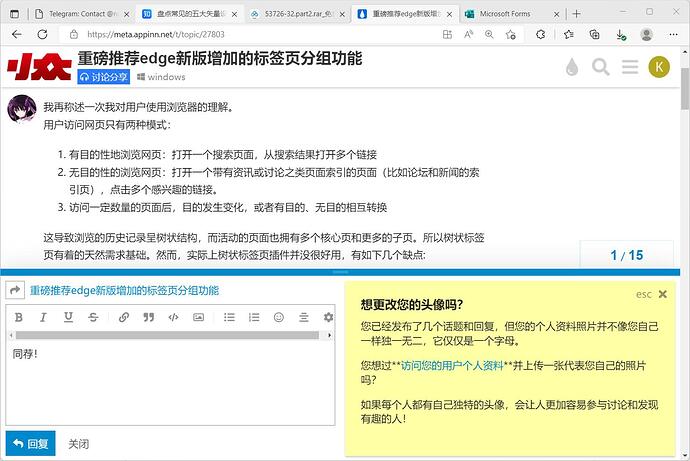Screen dimensions: 690x461
Task: Open 访问您的用户个人资料 link
Action: (452, 366)
